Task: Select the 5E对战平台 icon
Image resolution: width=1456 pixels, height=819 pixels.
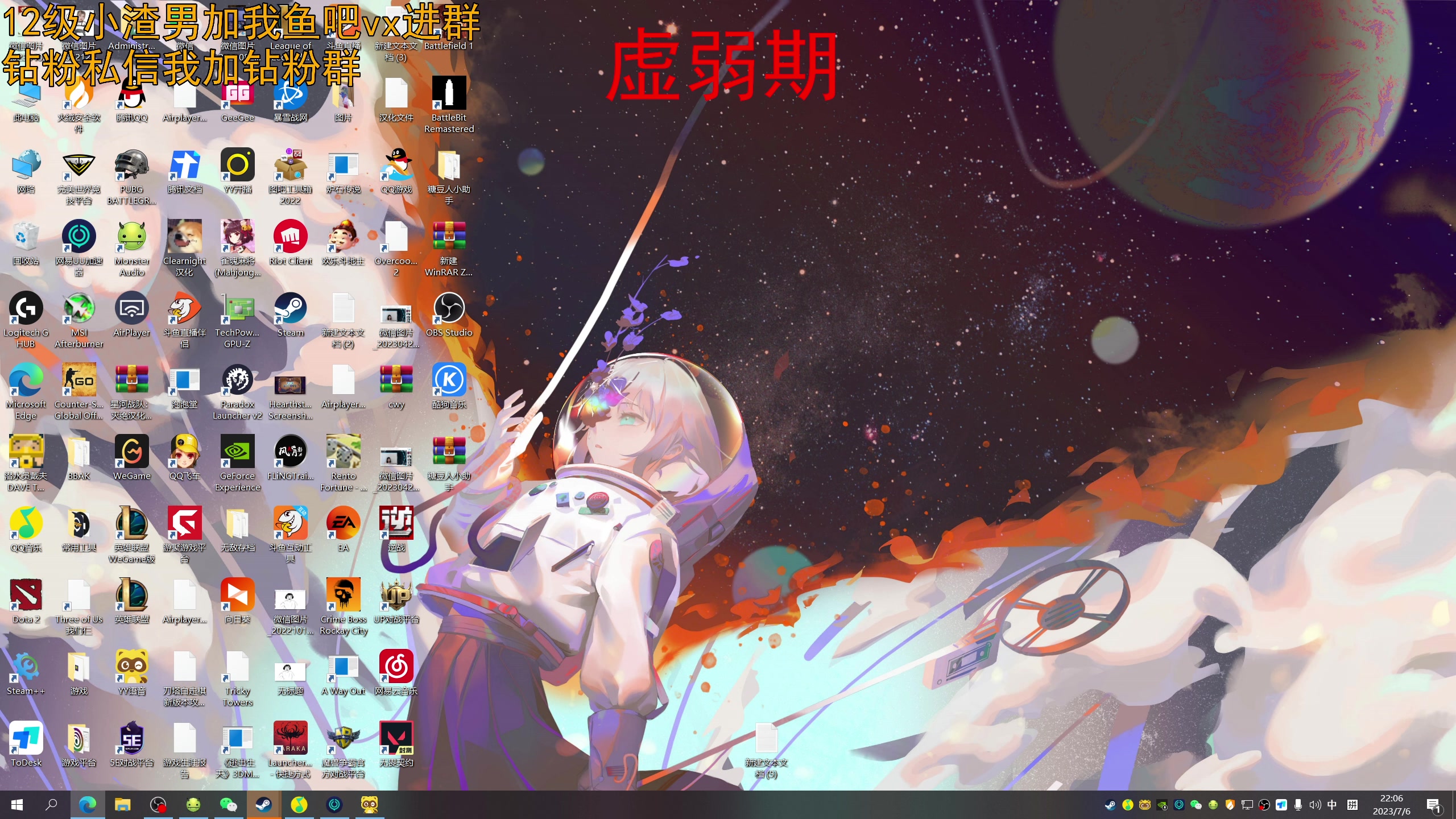Action: 131,744
